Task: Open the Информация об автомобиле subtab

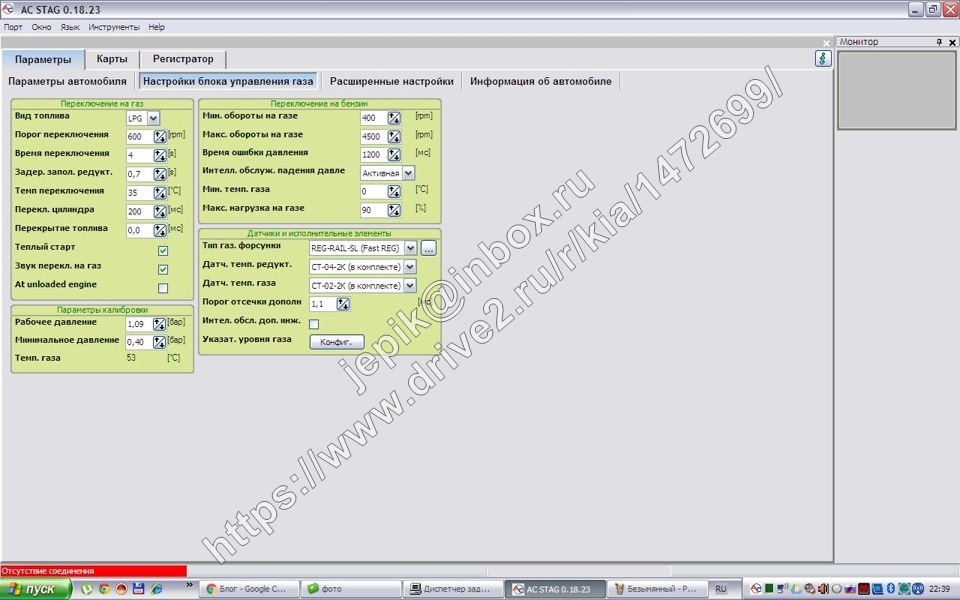Action: click(541, 81)
